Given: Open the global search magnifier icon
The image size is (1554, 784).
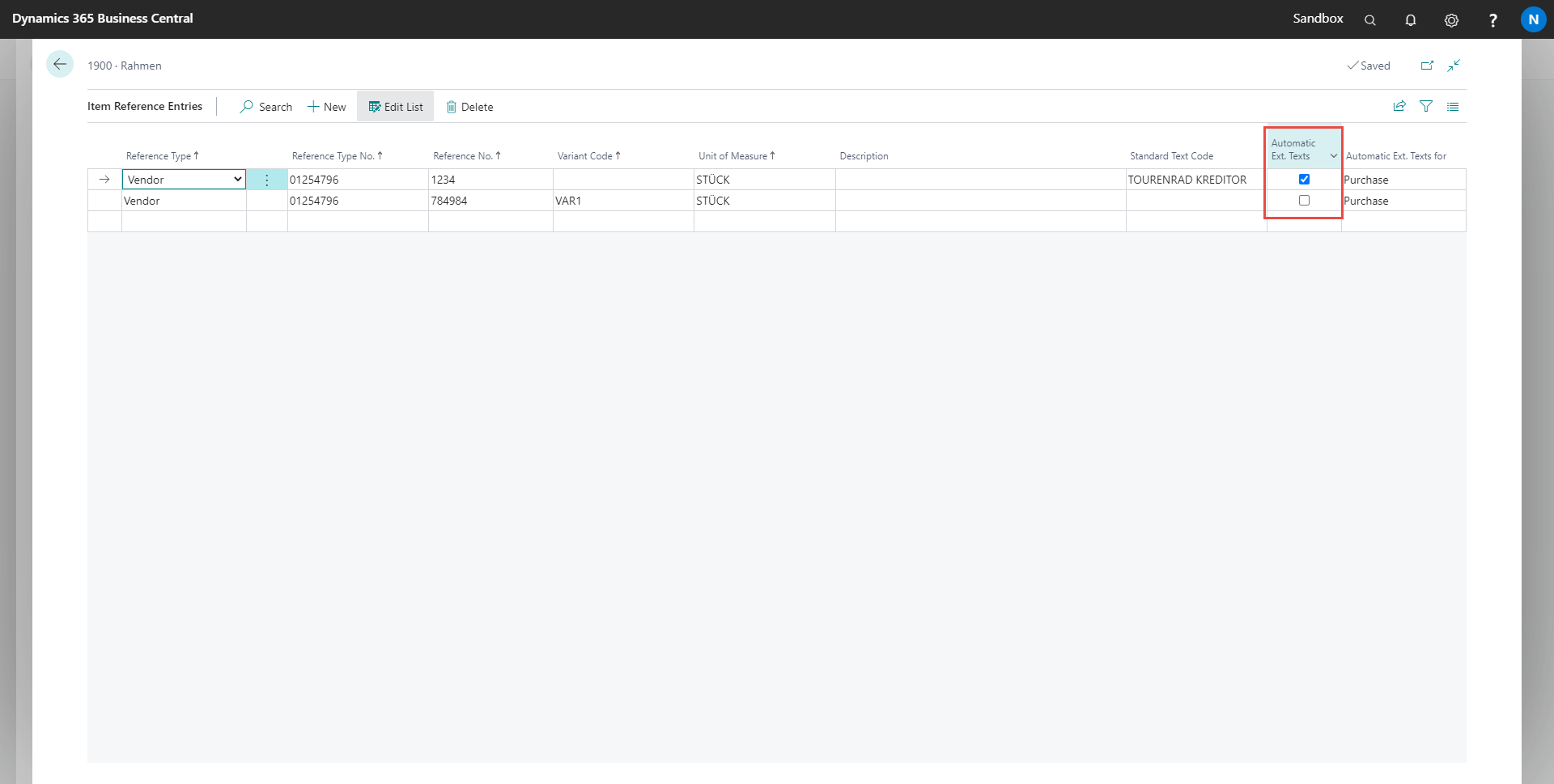Looking at the screenshot, I should (x=1369, y=20).
